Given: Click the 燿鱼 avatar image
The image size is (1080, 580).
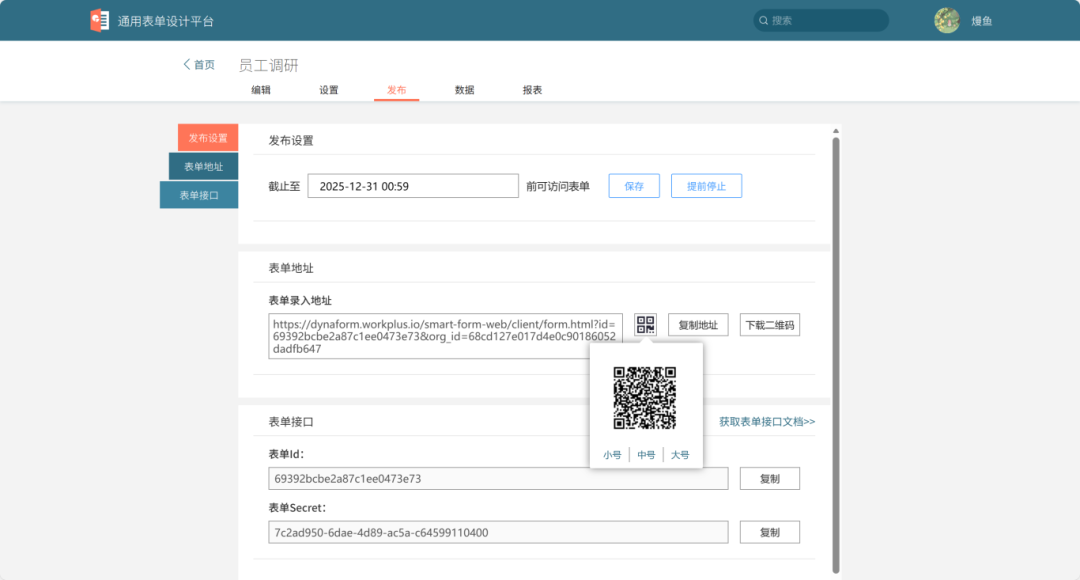Looking at the screenshot, I should 946,20.
